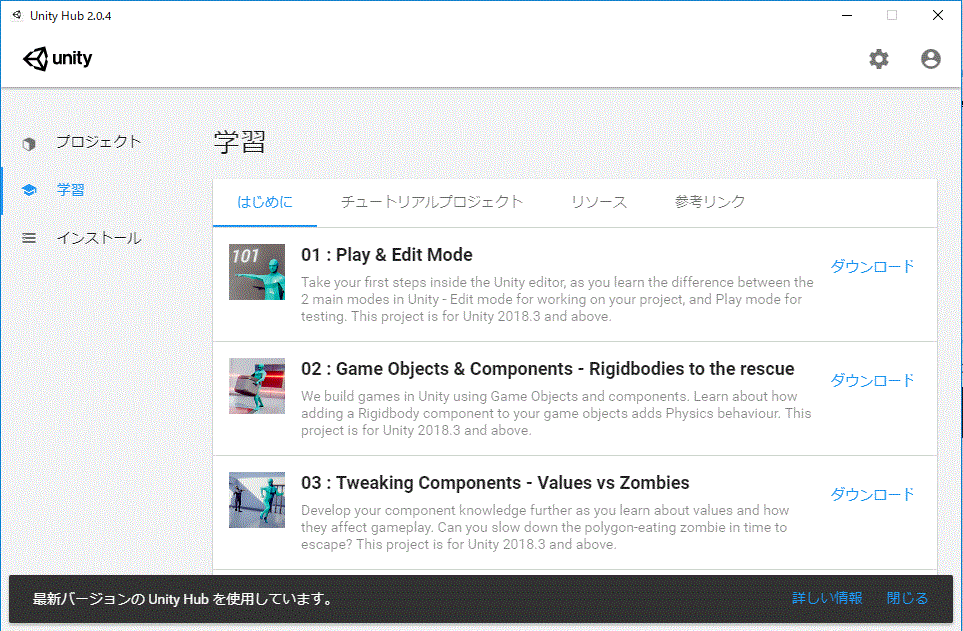Download the 02 Game Objects & Components tutorial
Viewport: 963px width, 631px height.
click(x=872, y=380)
